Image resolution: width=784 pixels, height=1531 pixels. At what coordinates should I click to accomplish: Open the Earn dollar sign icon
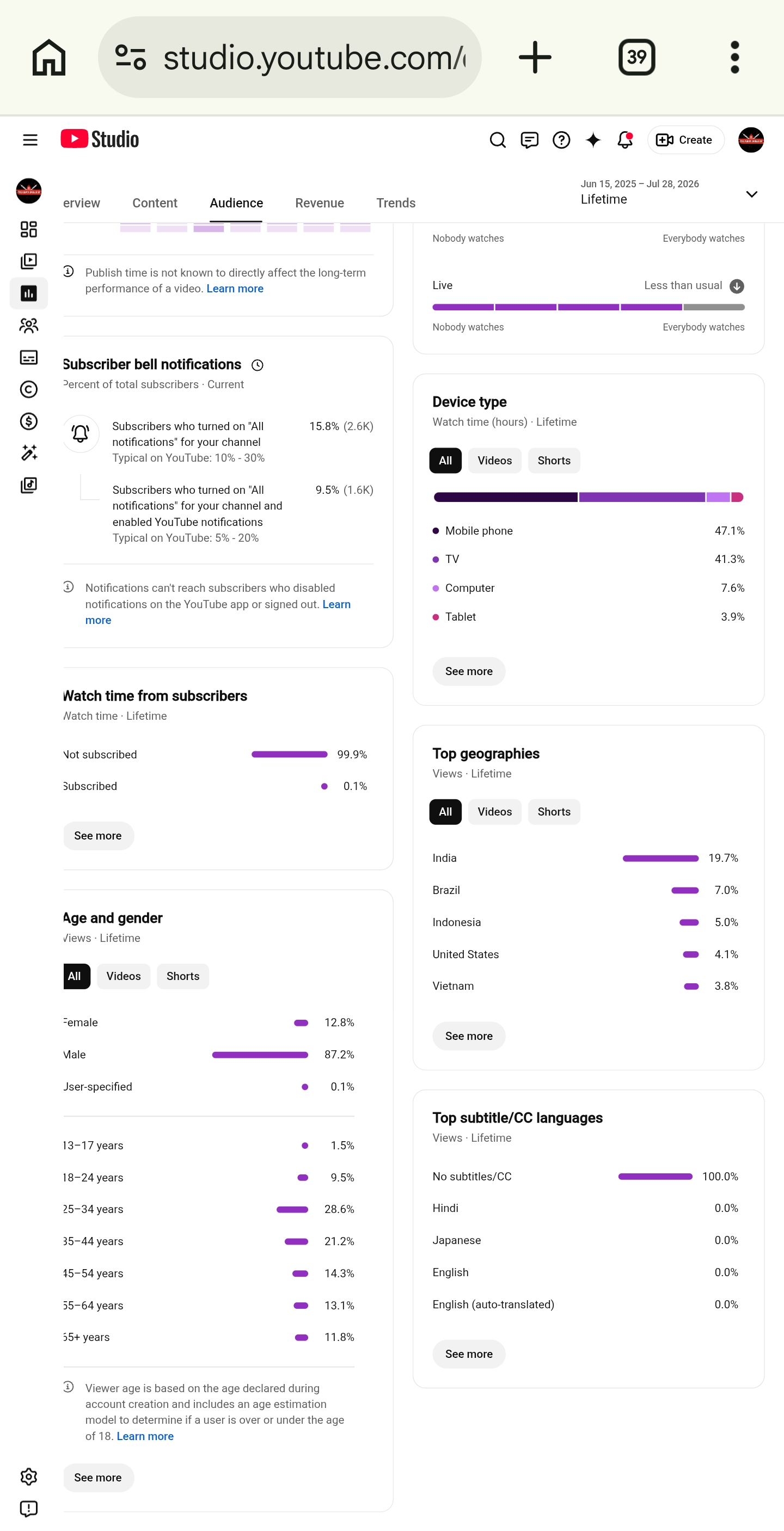coord(28,421)
